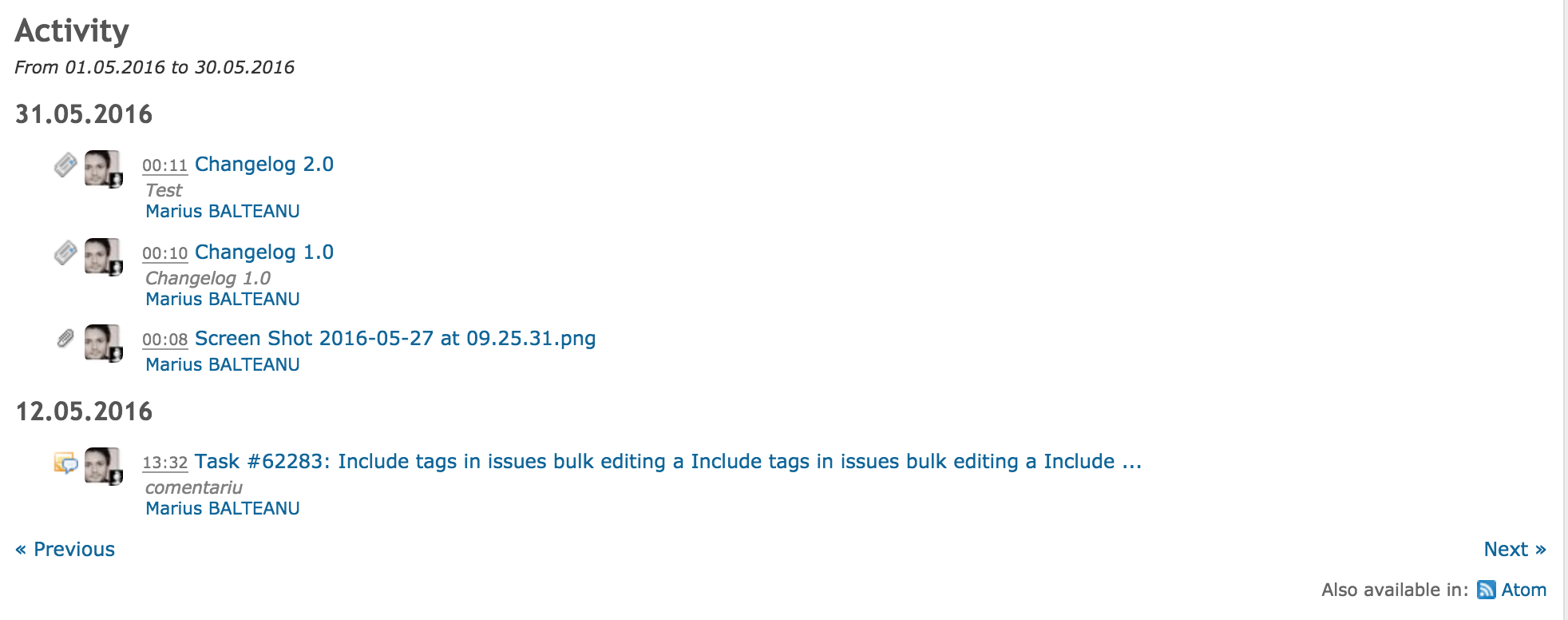
Task: Click the version tag icon beside Changelog 2.0
Action: 65,165
